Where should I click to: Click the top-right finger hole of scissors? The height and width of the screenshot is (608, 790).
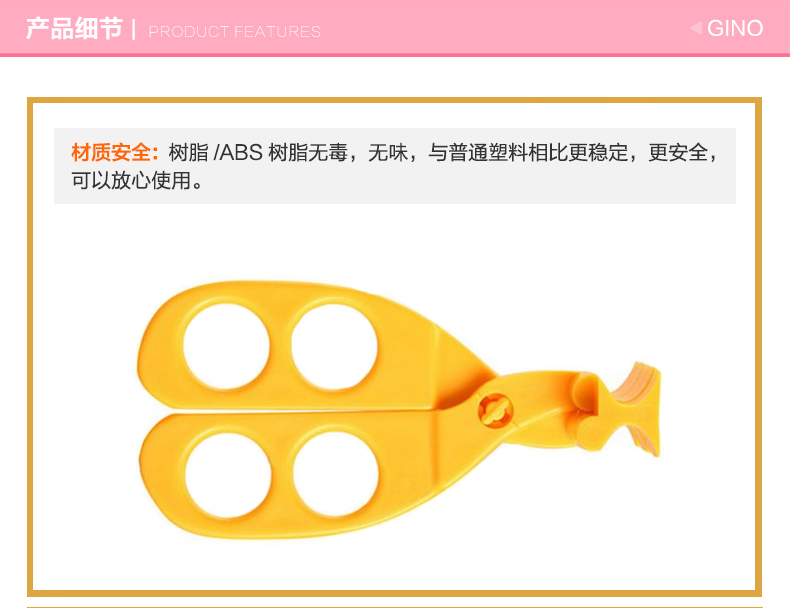click(334, 346)
